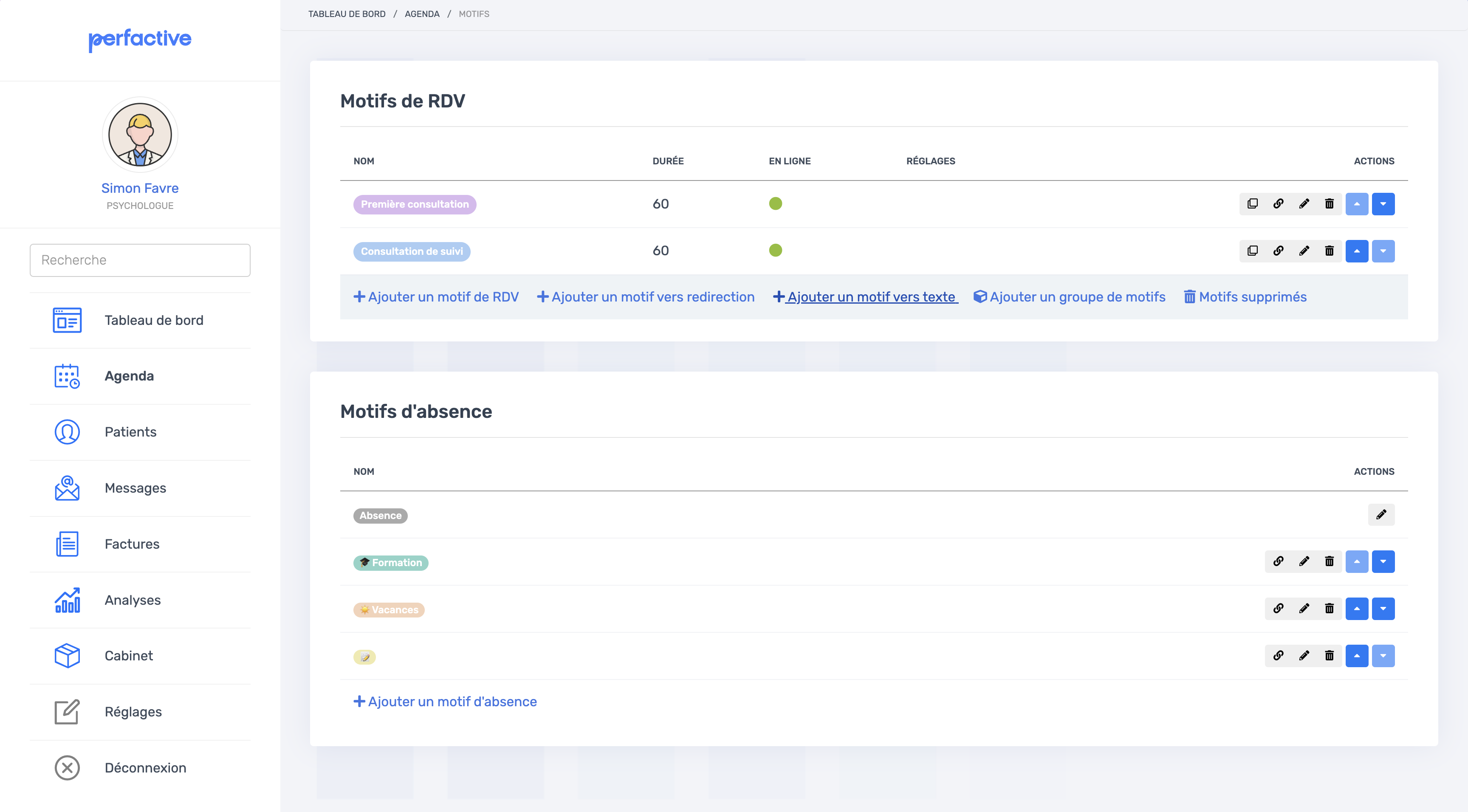
Task: Open Motifs supprimés link
Action: (x=1245, y=297)
